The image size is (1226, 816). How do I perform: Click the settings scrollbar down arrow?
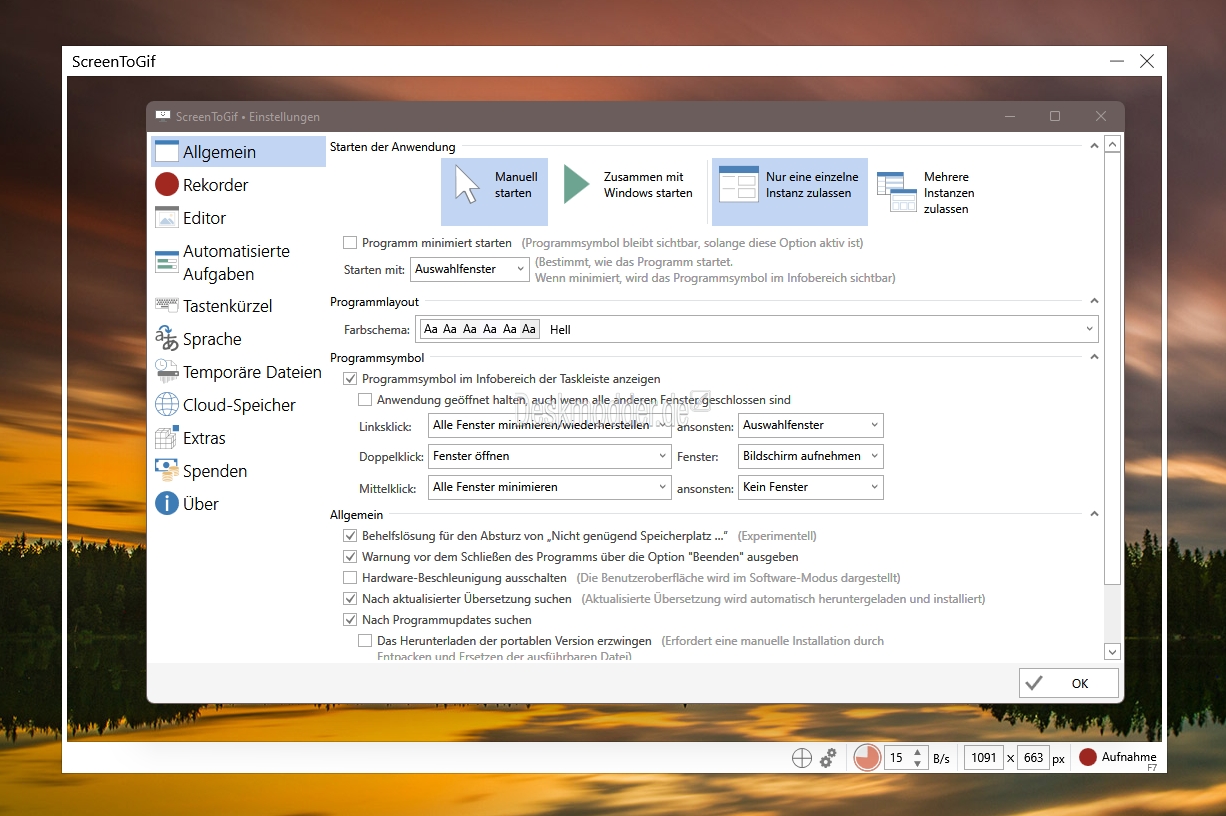tap(1112, 651)
